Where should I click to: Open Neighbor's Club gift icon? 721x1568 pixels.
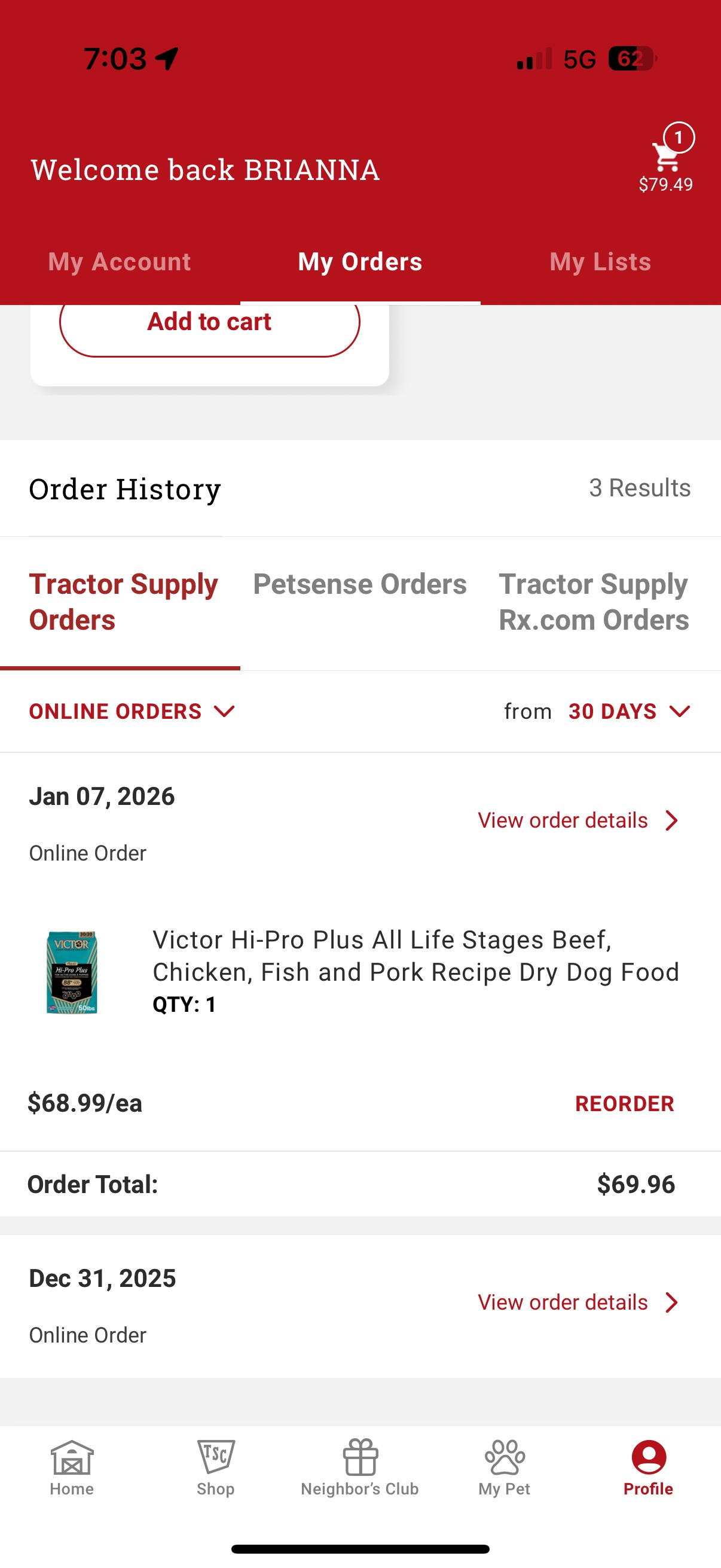click(x=360, y=1457)
